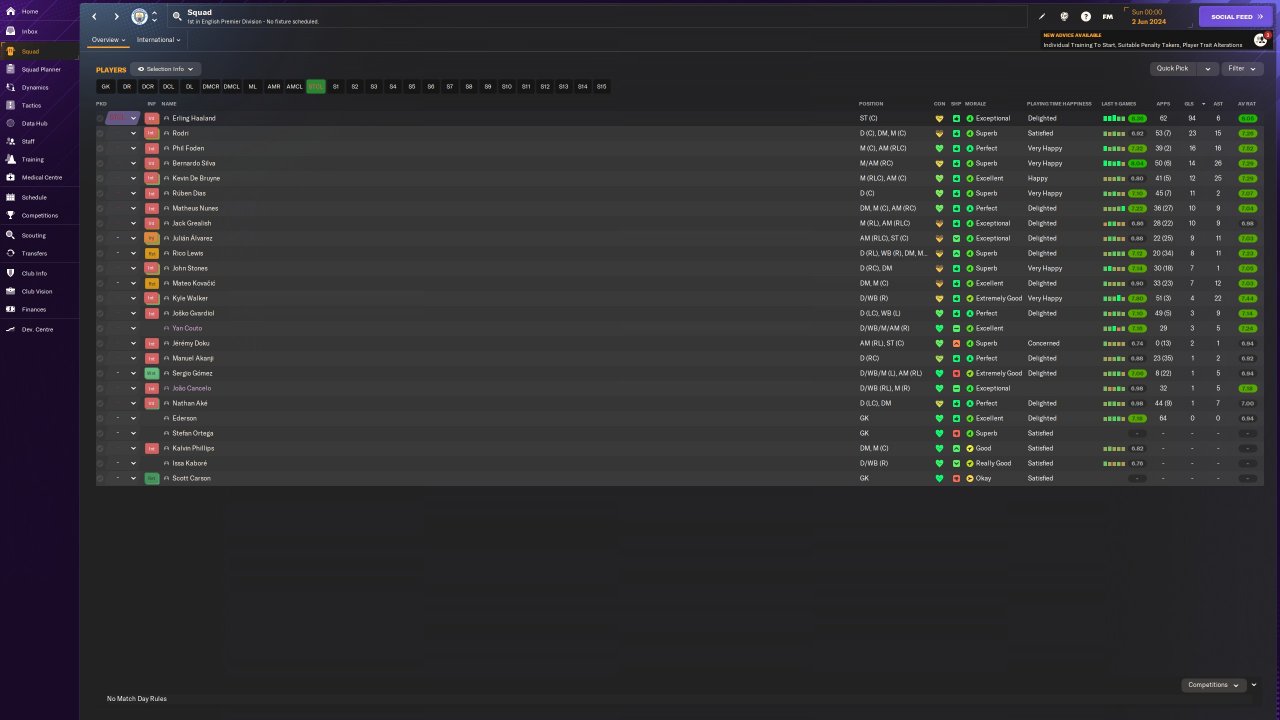Viewport: 1280px width, 720px height.
Task: Toggle the picked circle for Rodri
Action: point(100,133)
